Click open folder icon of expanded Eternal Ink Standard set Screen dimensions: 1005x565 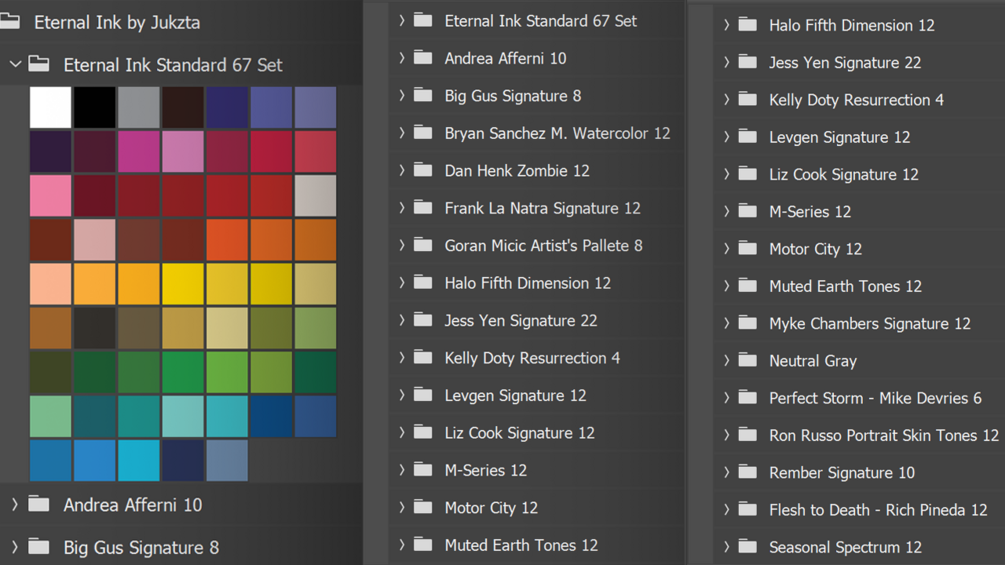click(39, 63)
